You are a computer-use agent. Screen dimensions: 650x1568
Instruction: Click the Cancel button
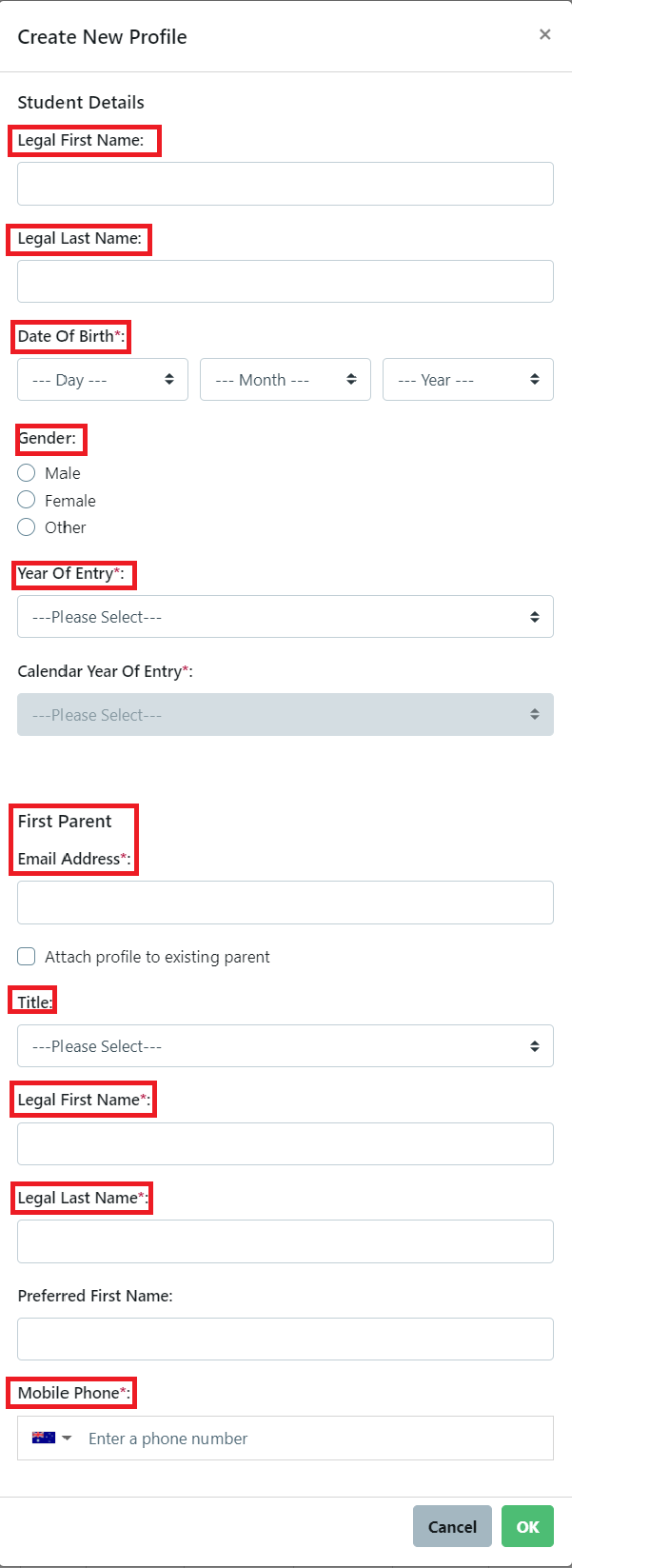452,1526
